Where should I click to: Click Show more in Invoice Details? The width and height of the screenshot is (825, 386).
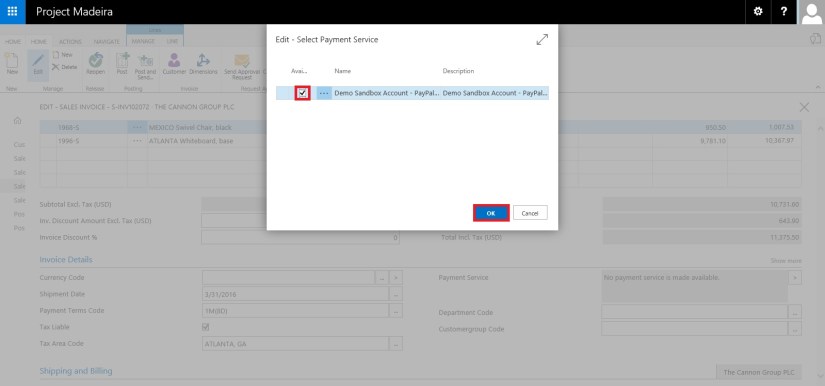[786, 261]
